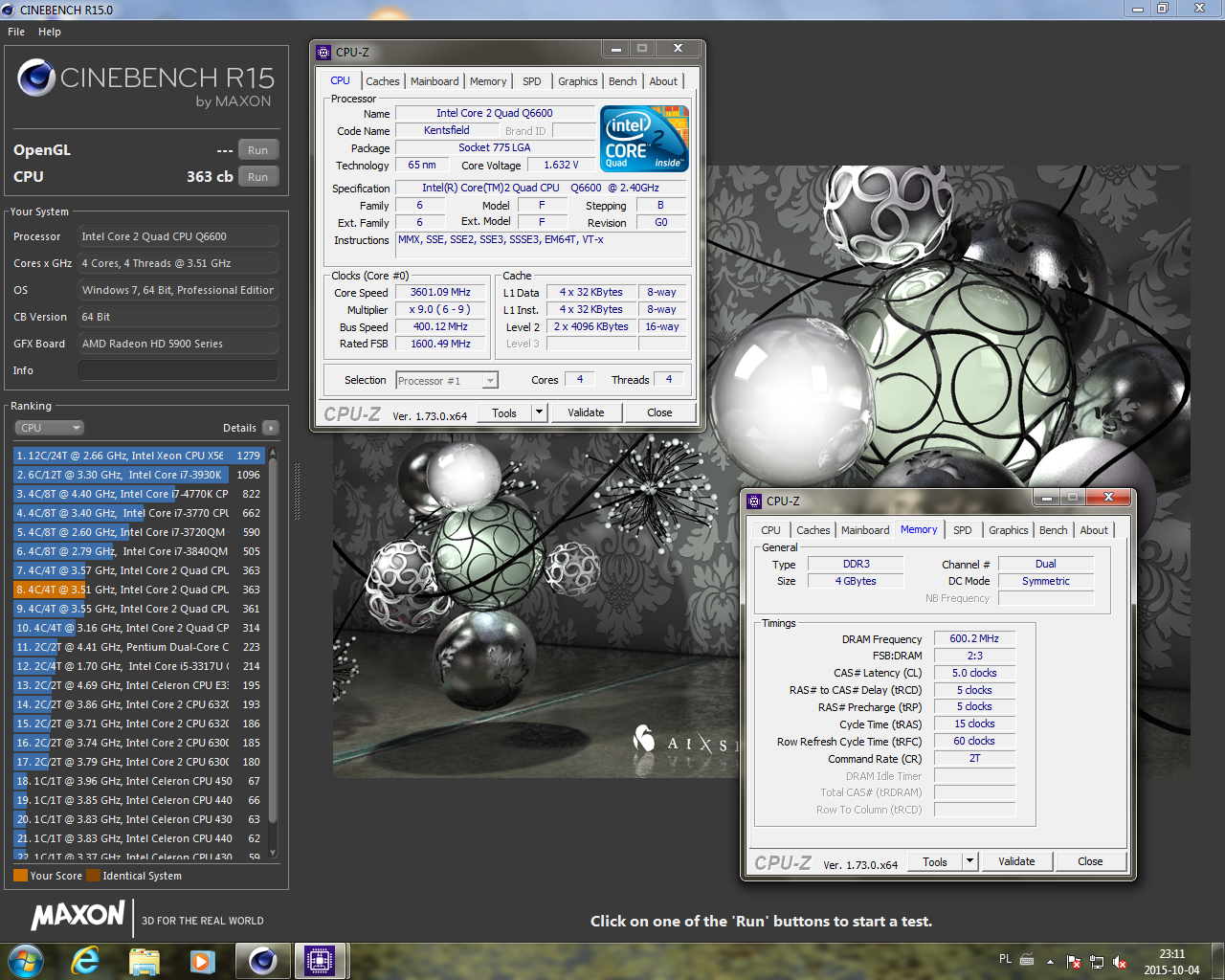1225x980 pixels.
Task: Click Close button in CPU-Z Memory window
Action: click(1090, 861)
